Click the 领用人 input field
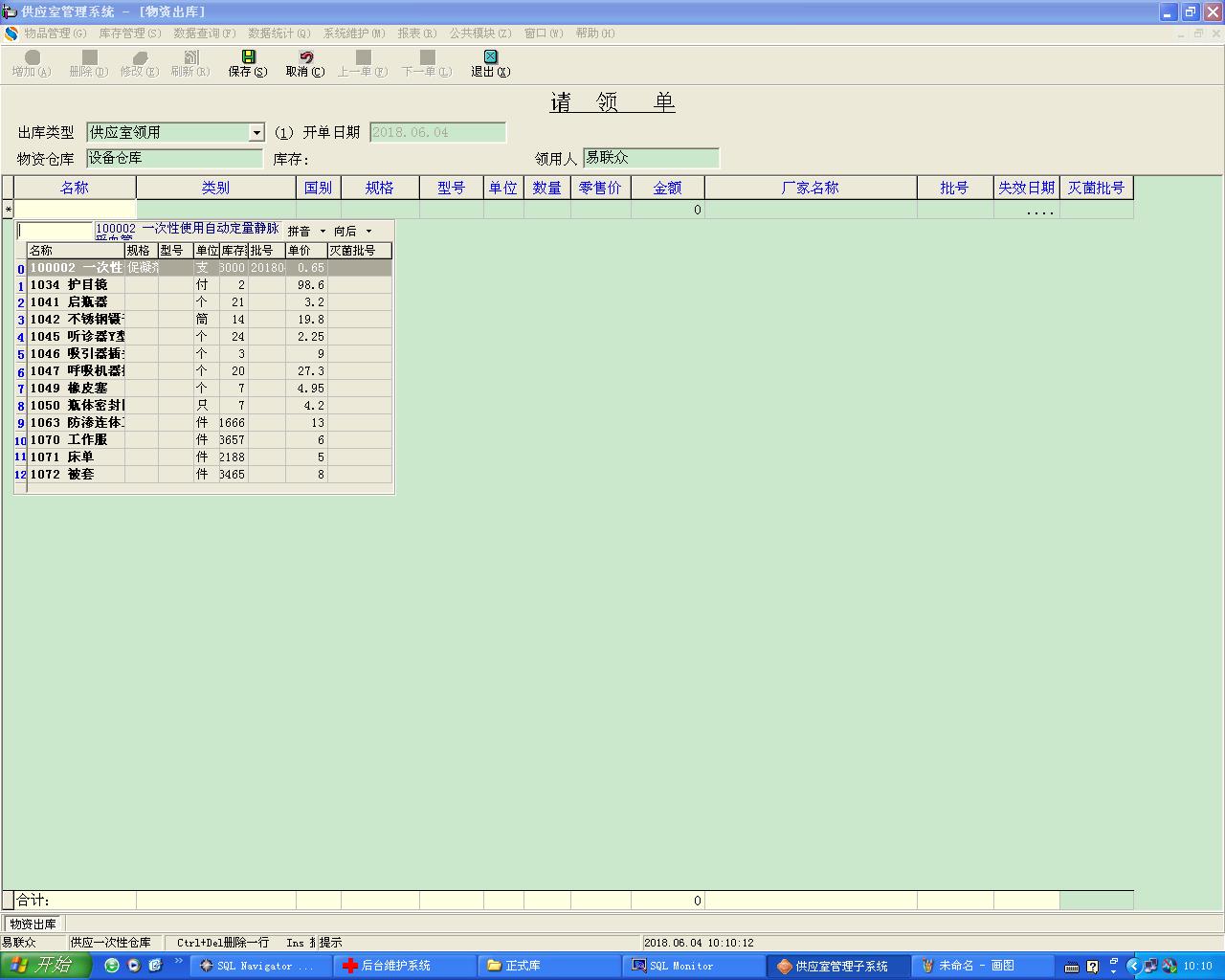 click(x=651, y=159)
